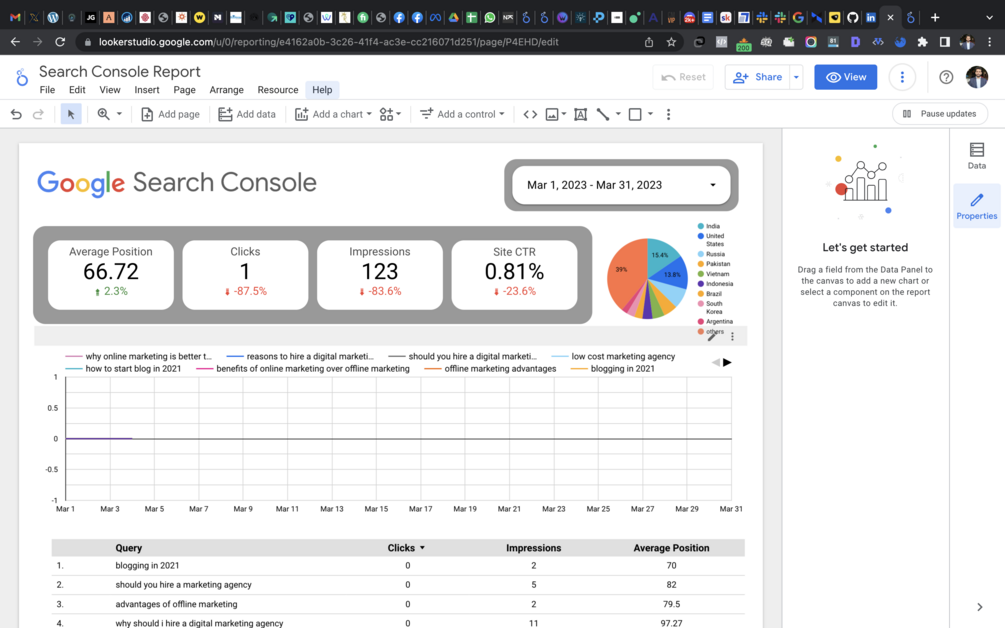This screenshot has height=628, width=1005.
Task: Click the Search Console Report title
Action: pyautogui.click(x=120, y=71)
